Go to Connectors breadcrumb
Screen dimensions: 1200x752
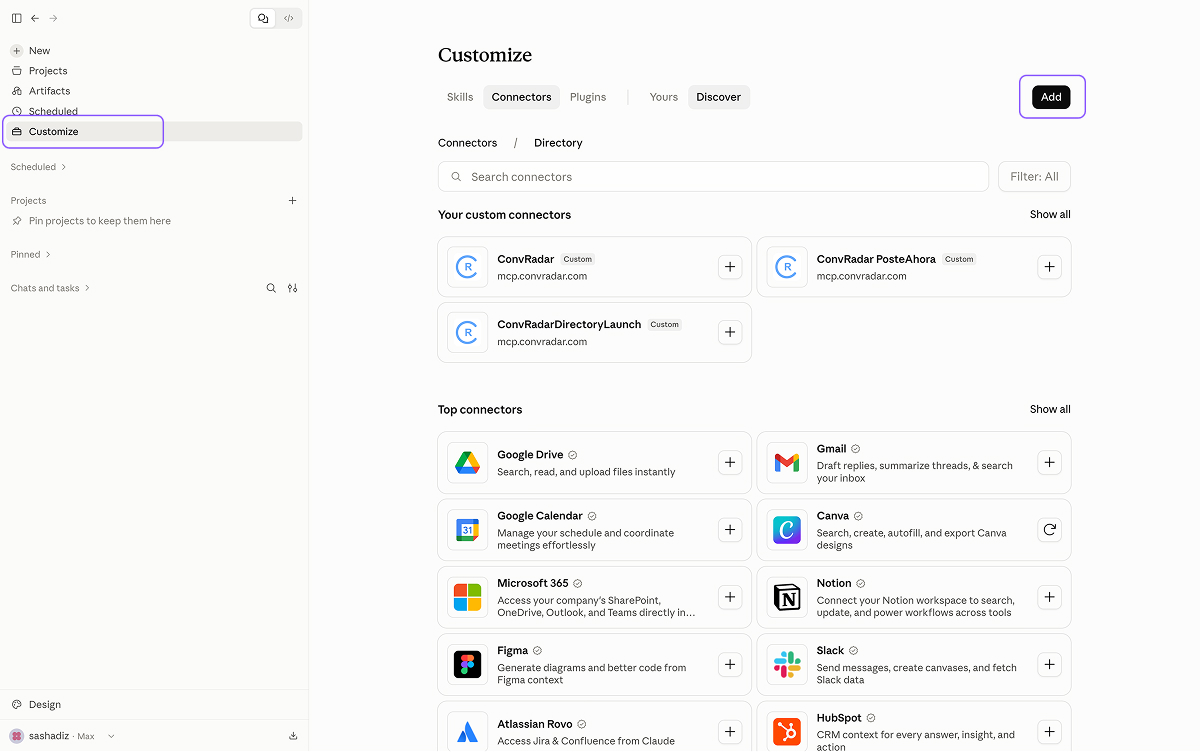pos(467,143)
